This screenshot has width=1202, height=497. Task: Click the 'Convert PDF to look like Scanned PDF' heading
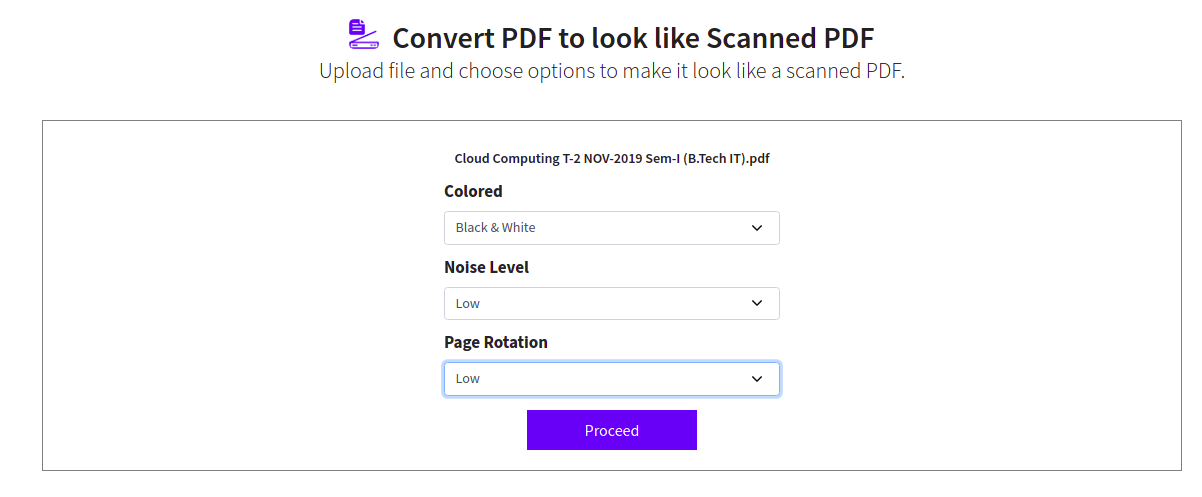coord(633,39)
